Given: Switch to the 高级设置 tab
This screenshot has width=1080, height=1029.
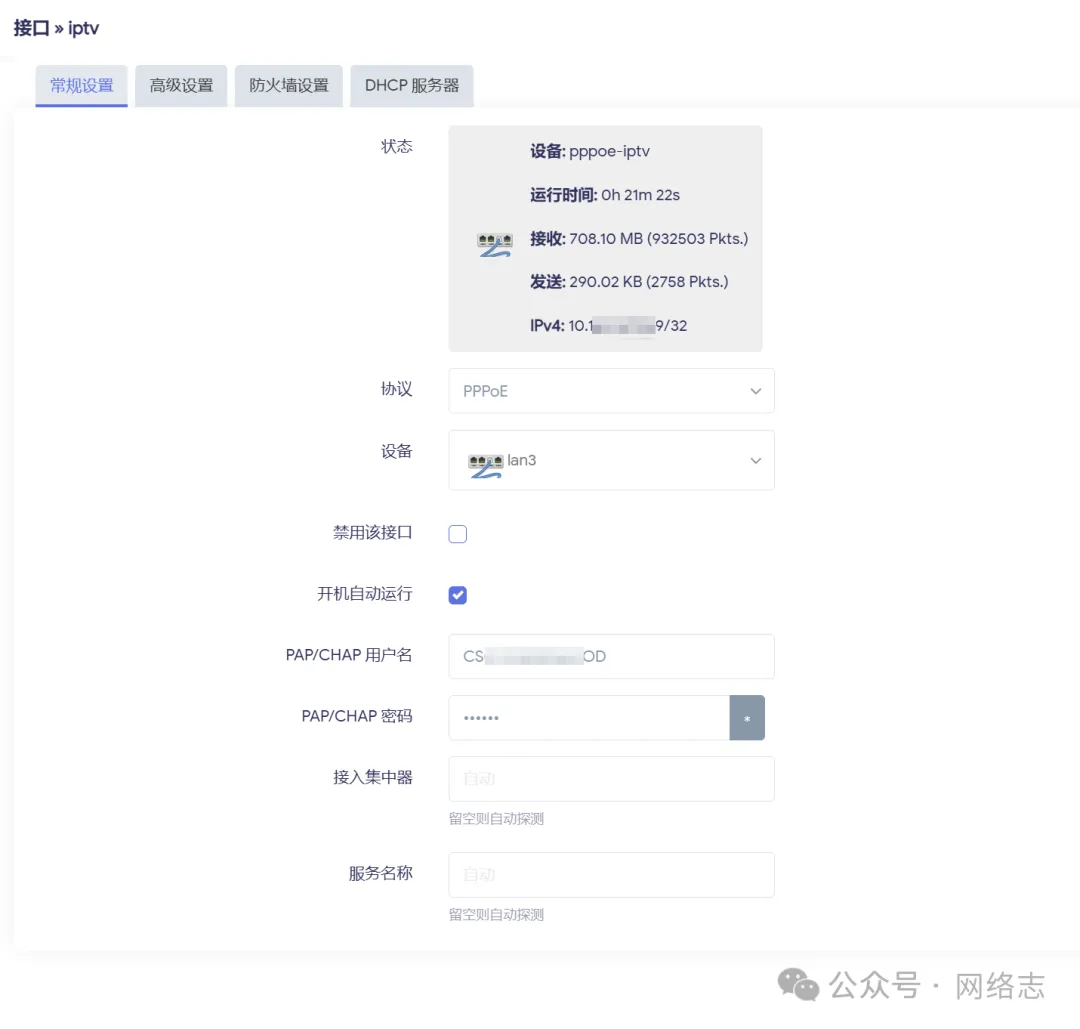Looking at the screenshot, I should point(180,86).
